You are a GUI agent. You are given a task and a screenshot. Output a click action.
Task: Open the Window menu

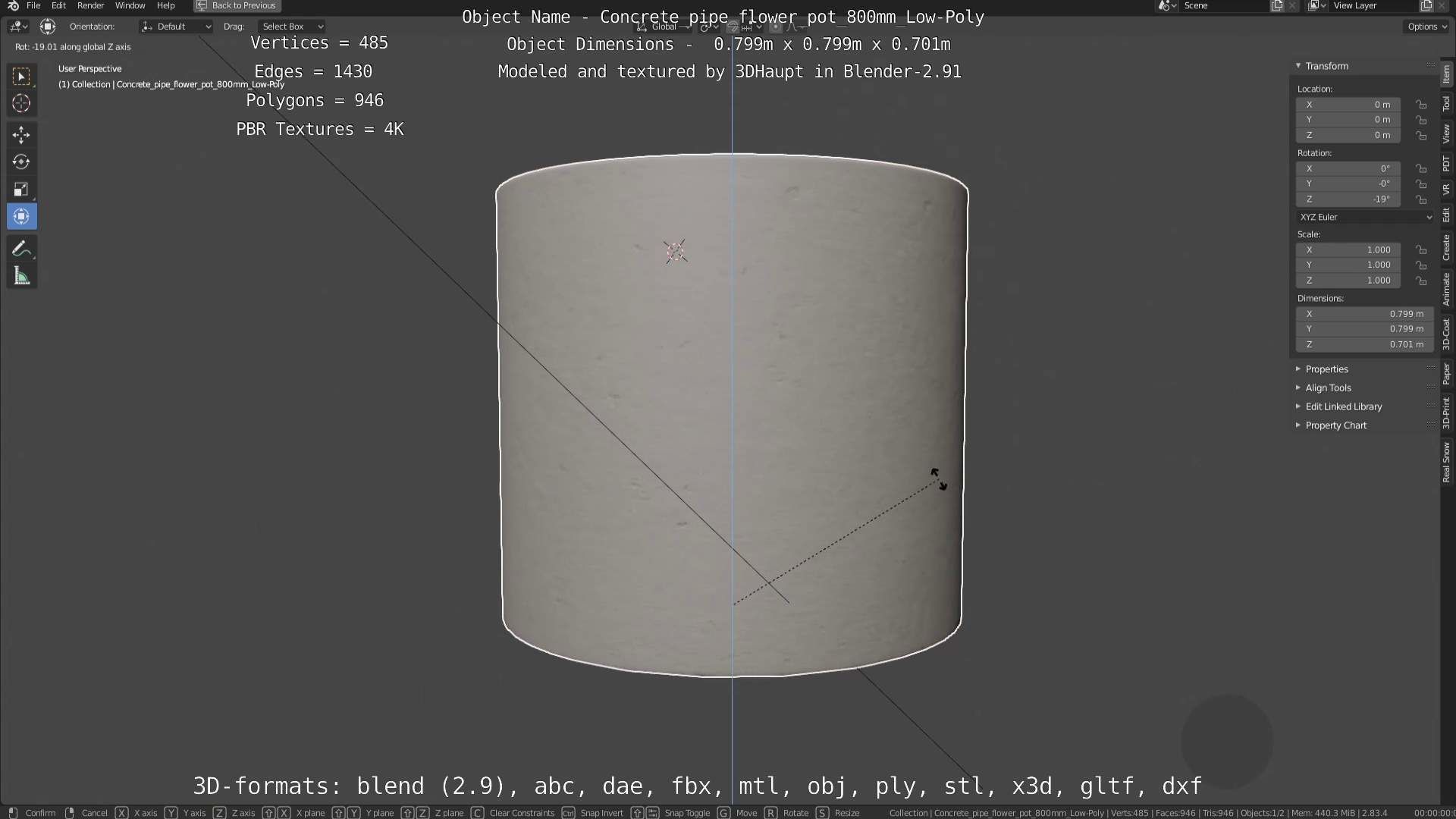pos(130,5)
